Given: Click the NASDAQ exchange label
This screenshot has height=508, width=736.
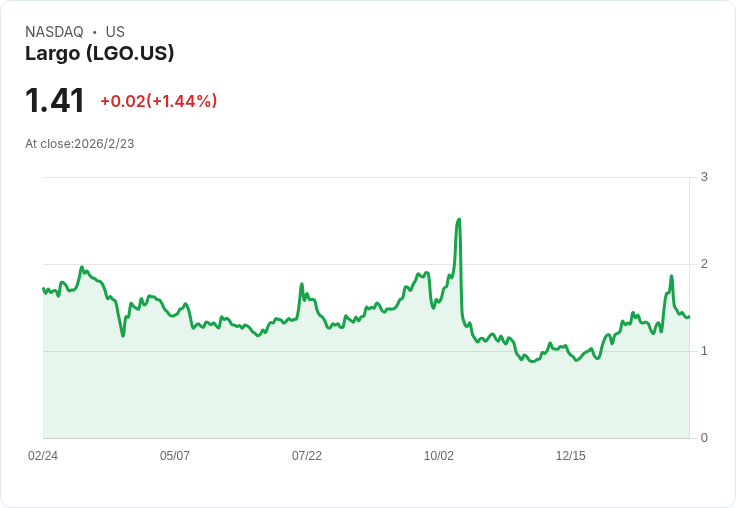Looking at the screenshot, I should tap(54, 32).
